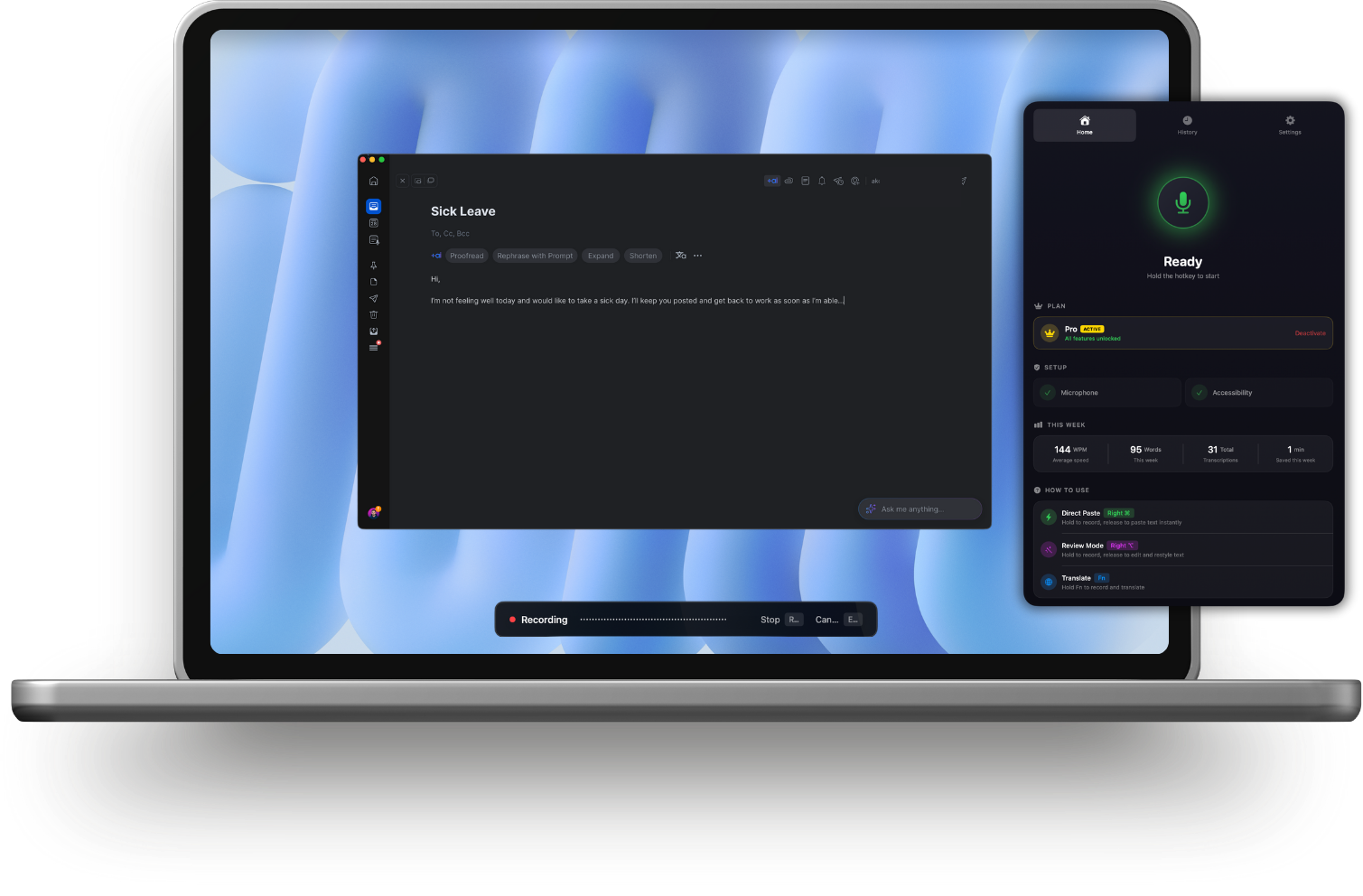
Task: Open the ellipsis menu after the AI suggestion chips
Action: [x=697, y=256]
